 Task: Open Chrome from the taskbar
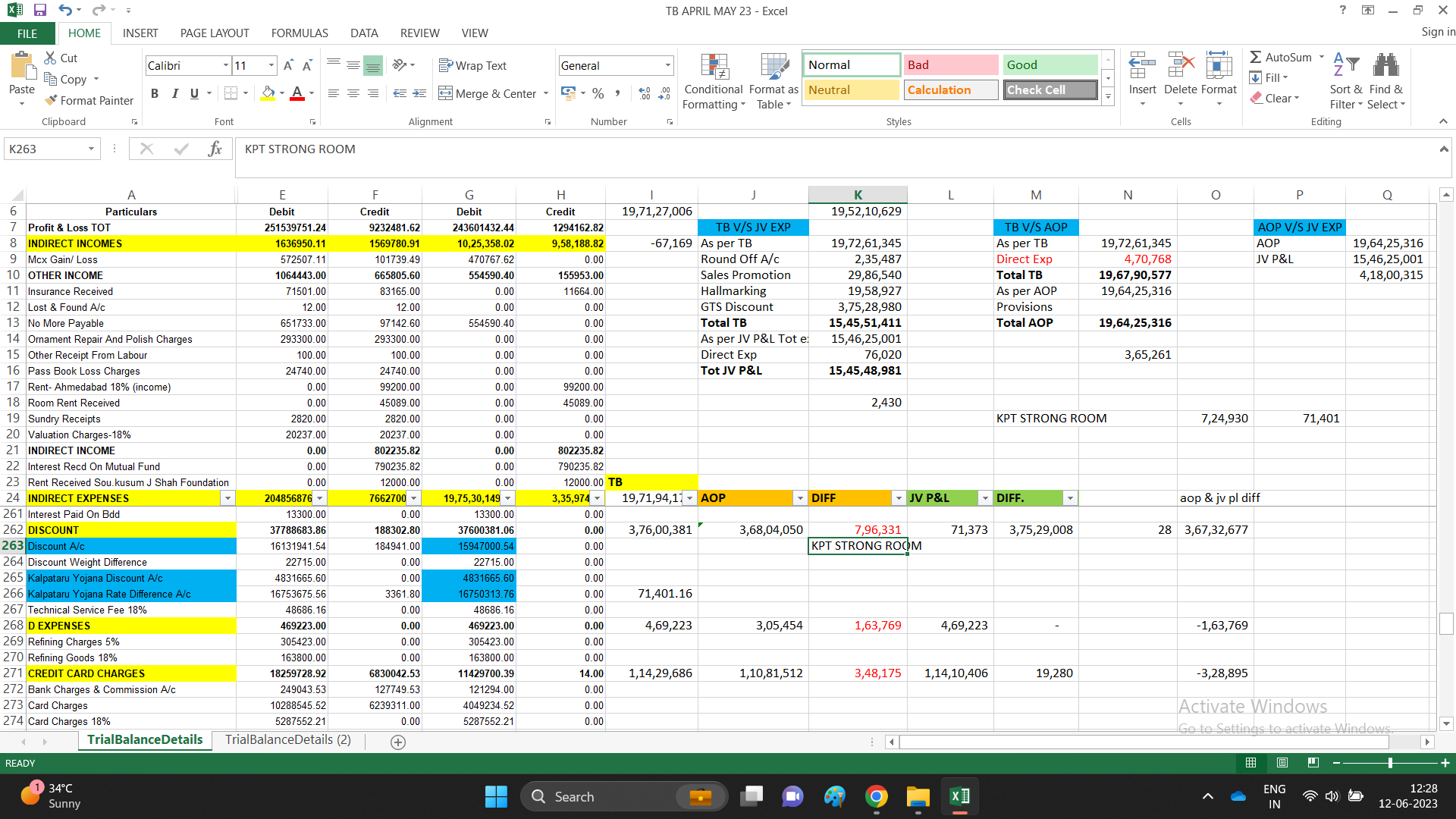[877, 797]
